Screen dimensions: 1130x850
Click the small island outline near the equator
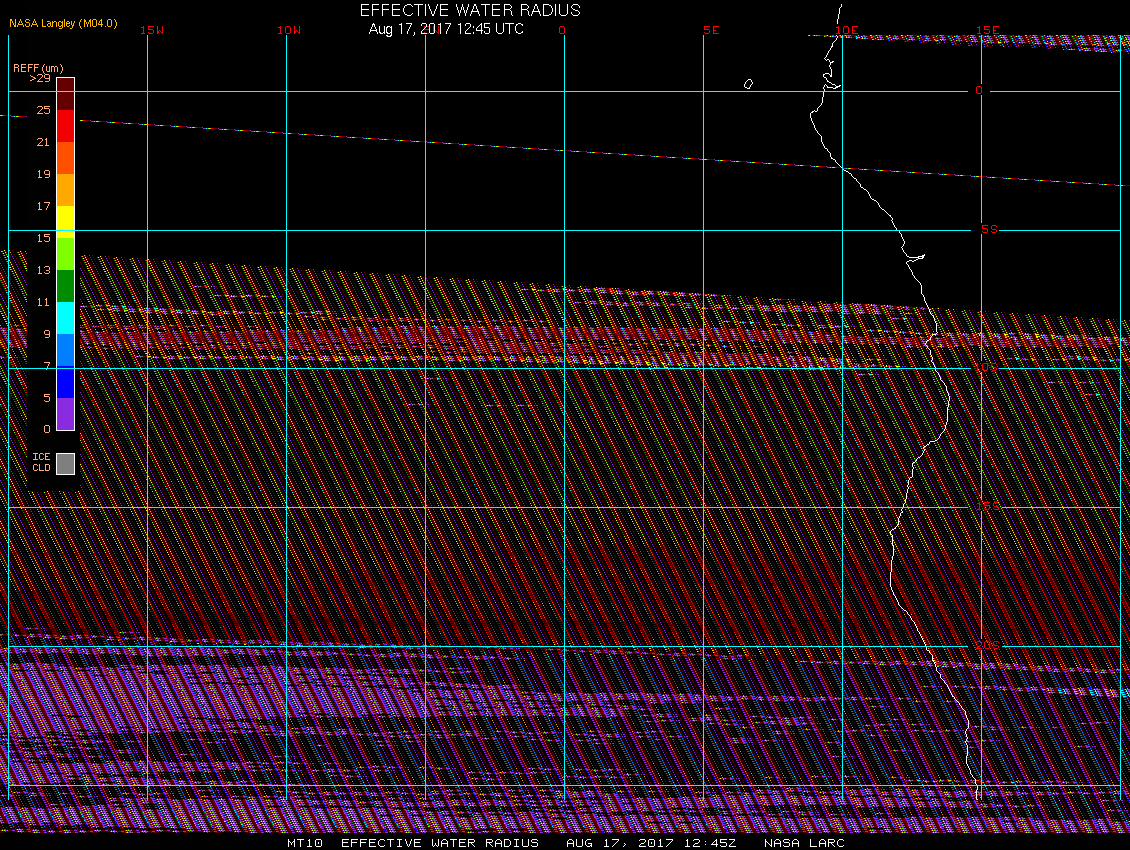tap(748, 84)
